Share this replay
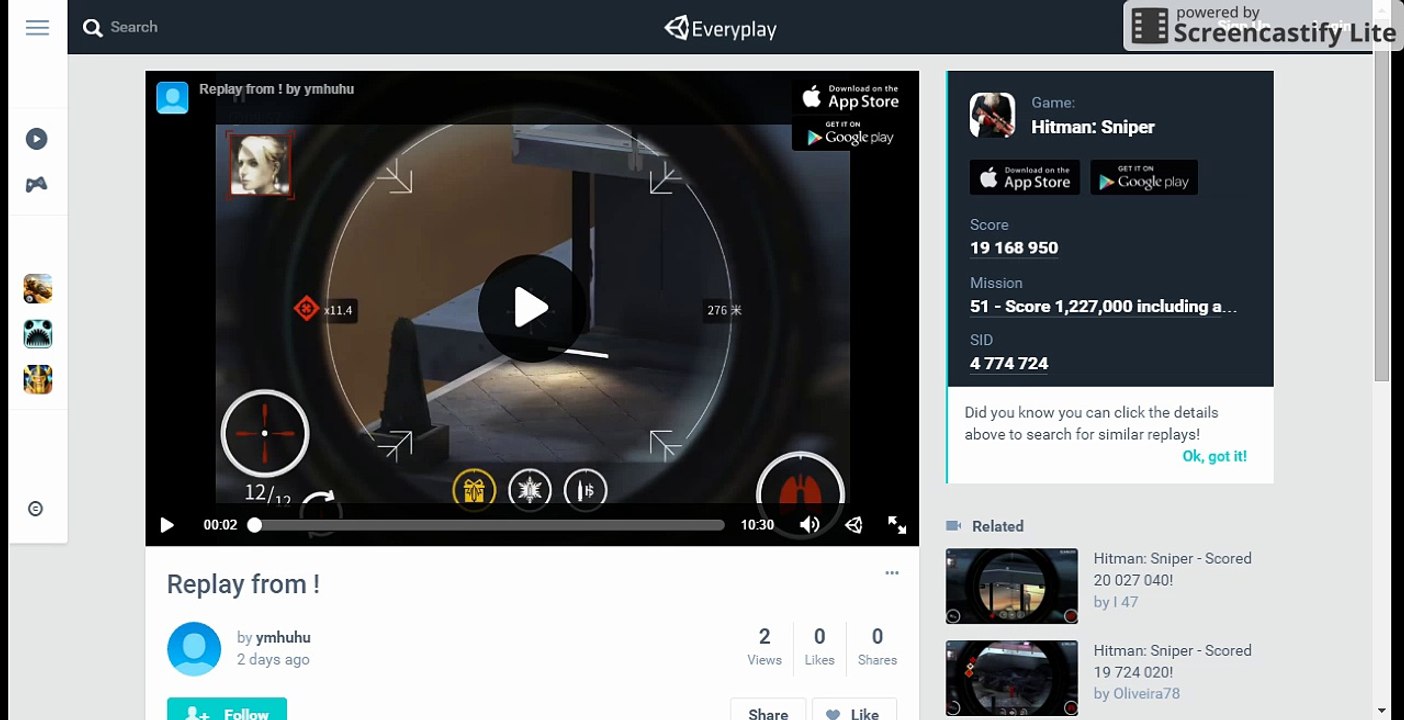This screenshot has height=720, width=1404. coord(768,710)
